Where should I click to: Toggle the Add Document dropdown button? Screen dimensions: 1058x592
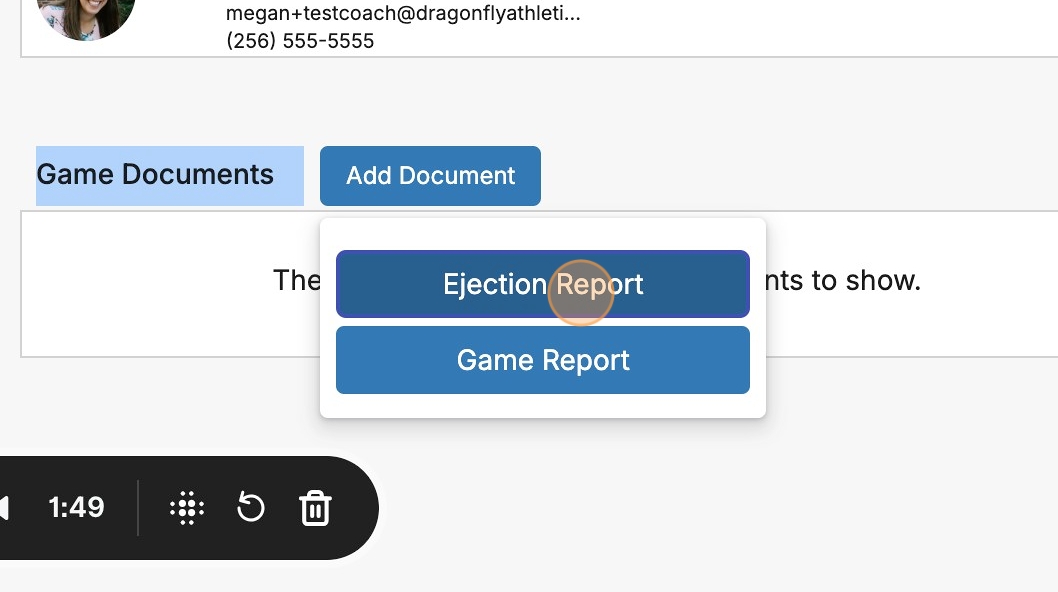pyautogui.click(x=430, y=176)
